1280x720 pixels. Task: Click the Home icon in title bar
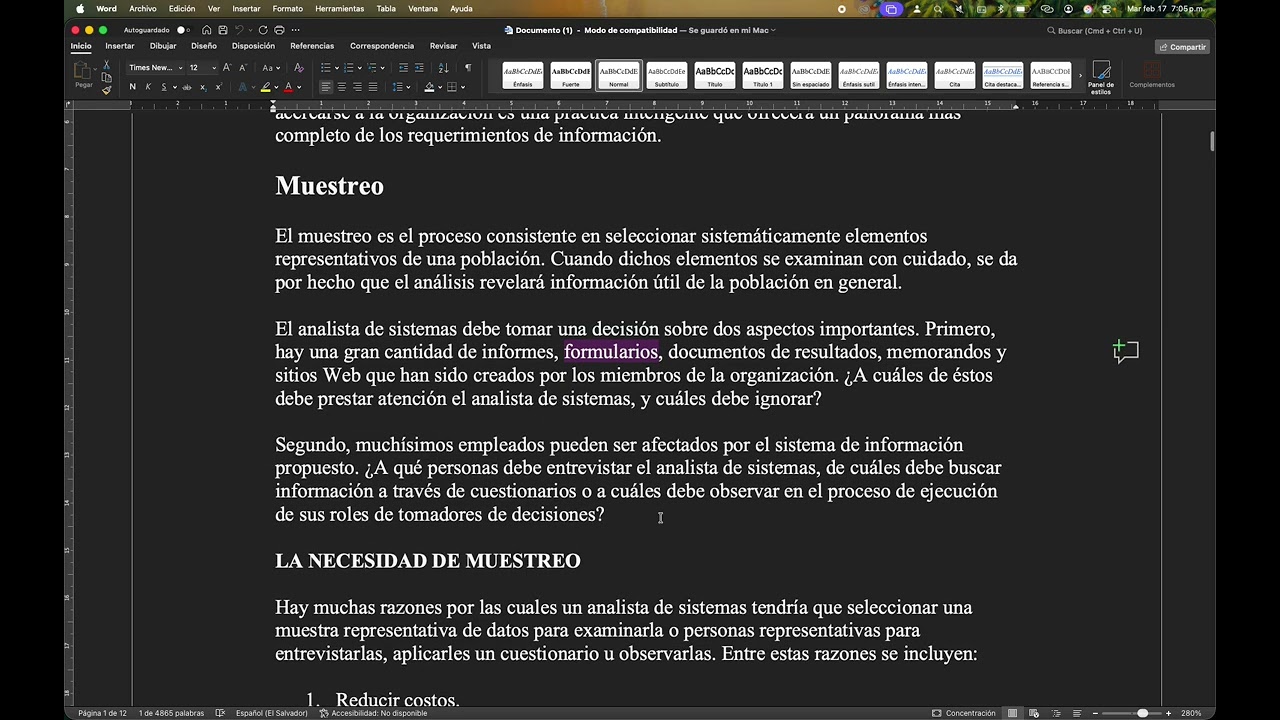pyautogui.click(x=207, y=30)
